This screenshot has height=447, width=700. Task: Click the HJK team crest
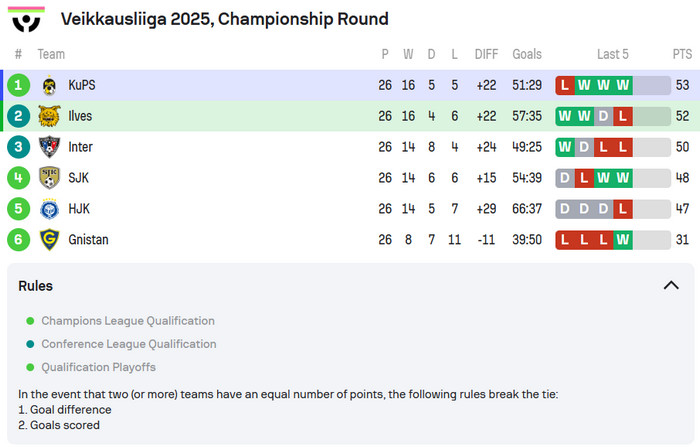tap(49, 209)
